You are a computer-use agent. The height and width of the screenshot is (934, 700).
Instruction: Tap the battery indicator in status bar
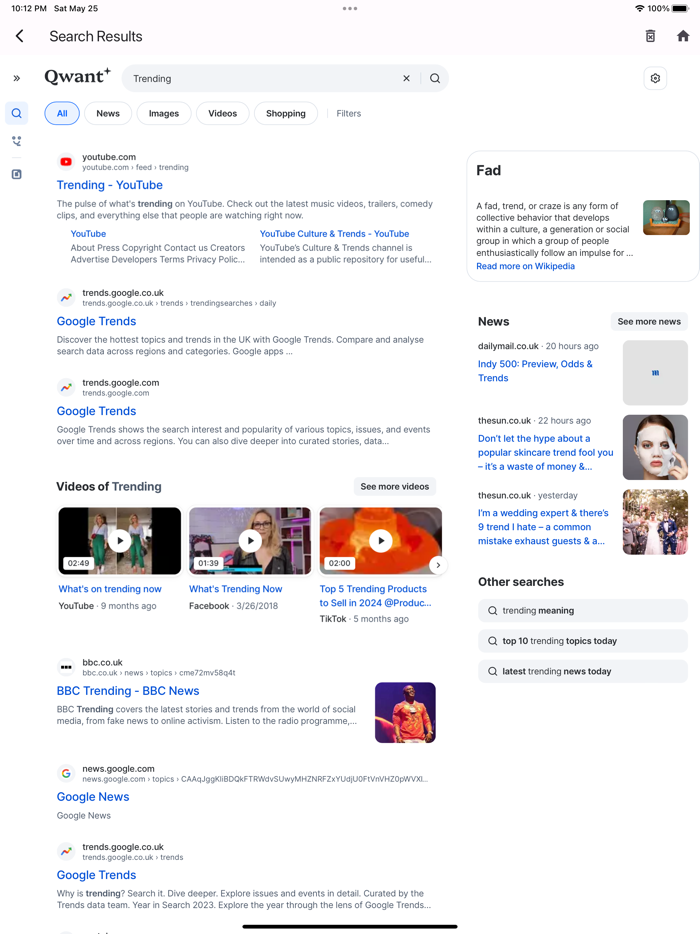[x=680, y=8]
